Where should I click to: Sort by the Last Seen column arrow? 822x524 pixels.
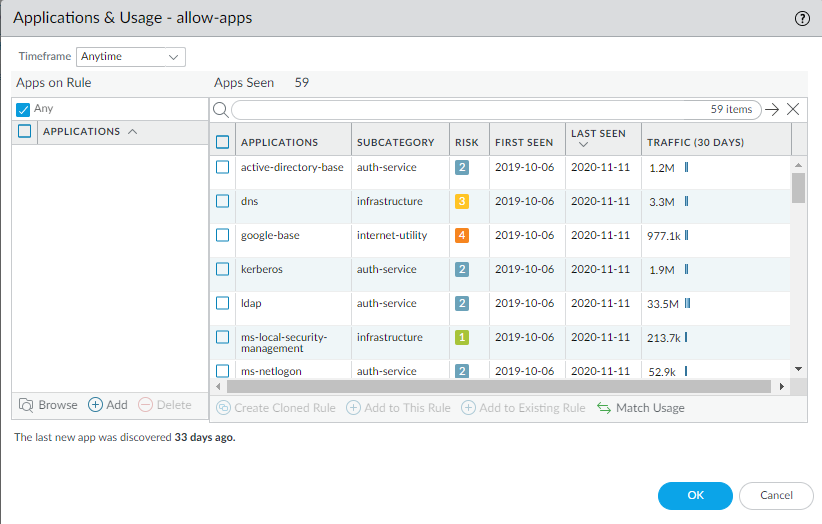click(x=583, y=145)
